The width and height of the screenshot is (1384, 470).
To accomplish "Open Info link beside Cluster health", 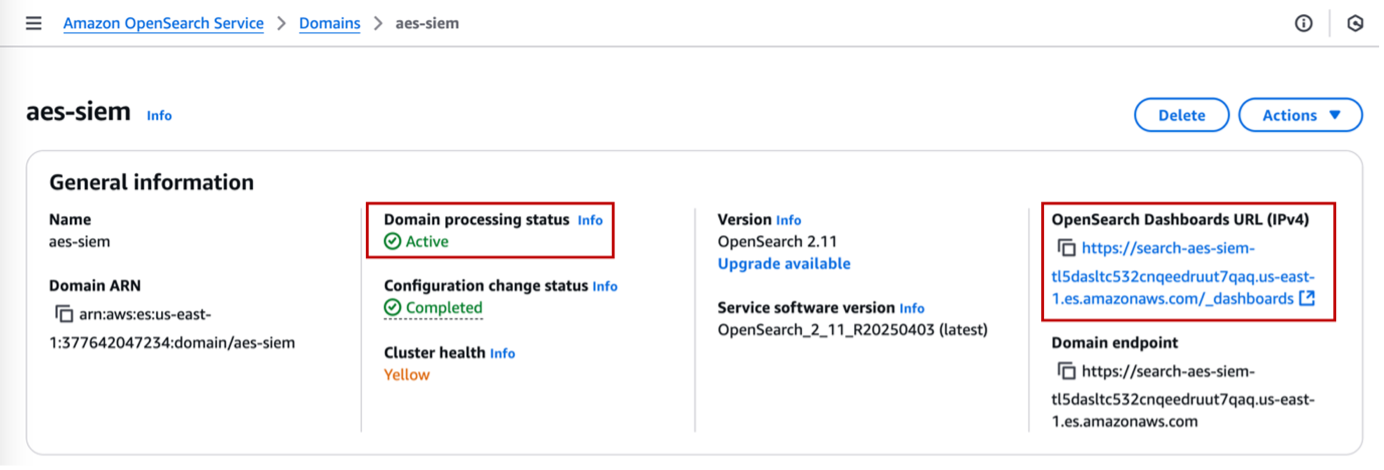I will 502,353.
